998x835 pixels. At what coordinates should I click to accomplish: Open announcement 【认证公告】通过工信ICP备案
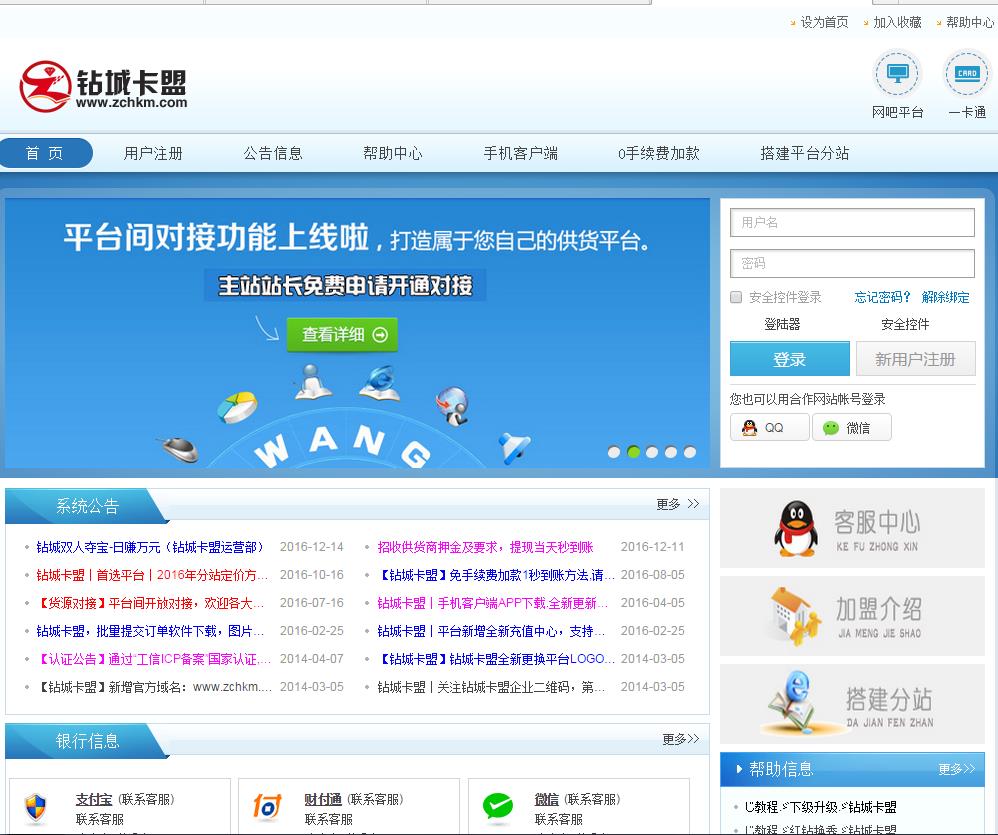click(153, 659)
